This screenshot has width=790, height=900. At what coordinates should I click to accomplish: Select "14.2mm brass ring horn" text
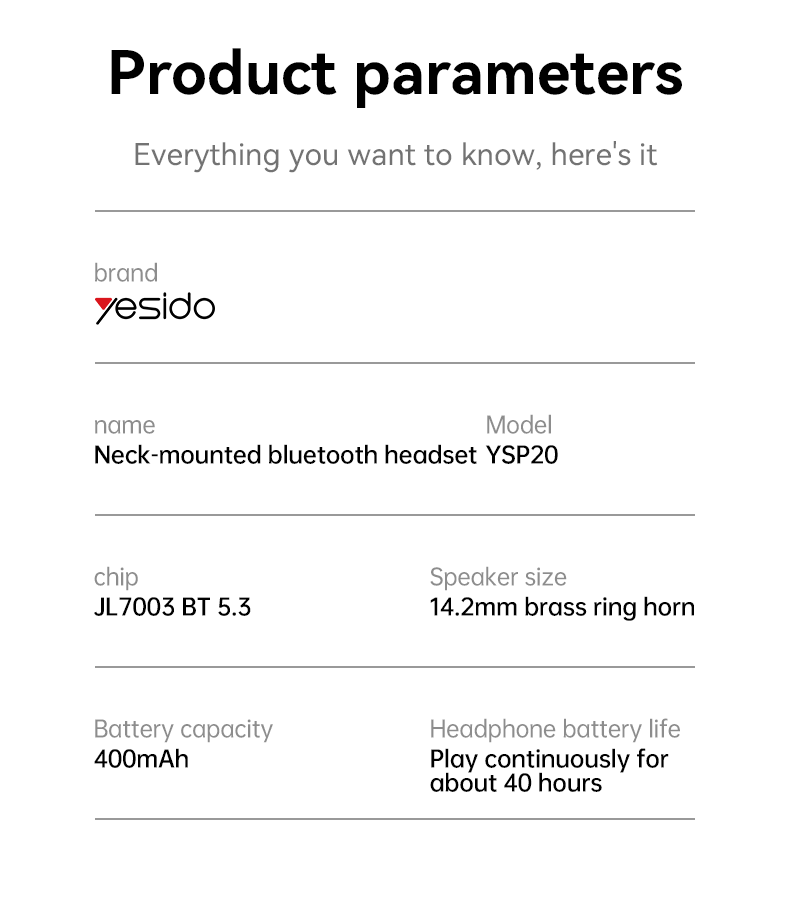pyautogui.click(x=562, y=607)
